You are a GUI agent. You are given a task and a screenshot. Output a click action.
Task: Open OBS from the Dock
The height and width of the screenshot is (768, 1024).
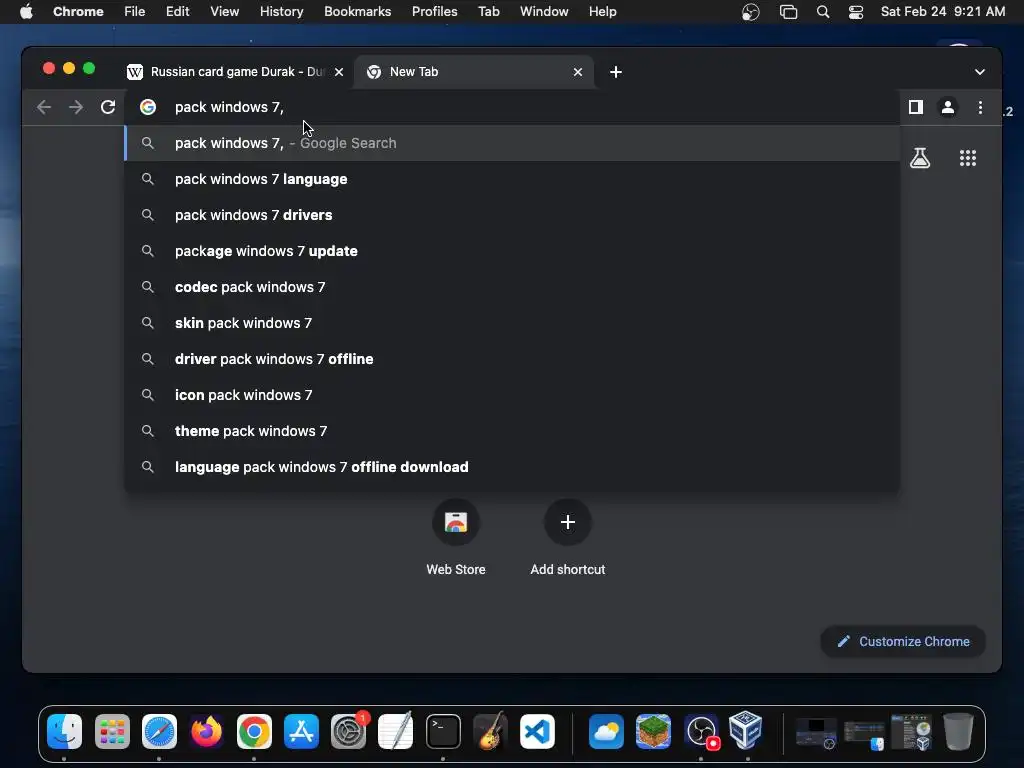point(701,731)
